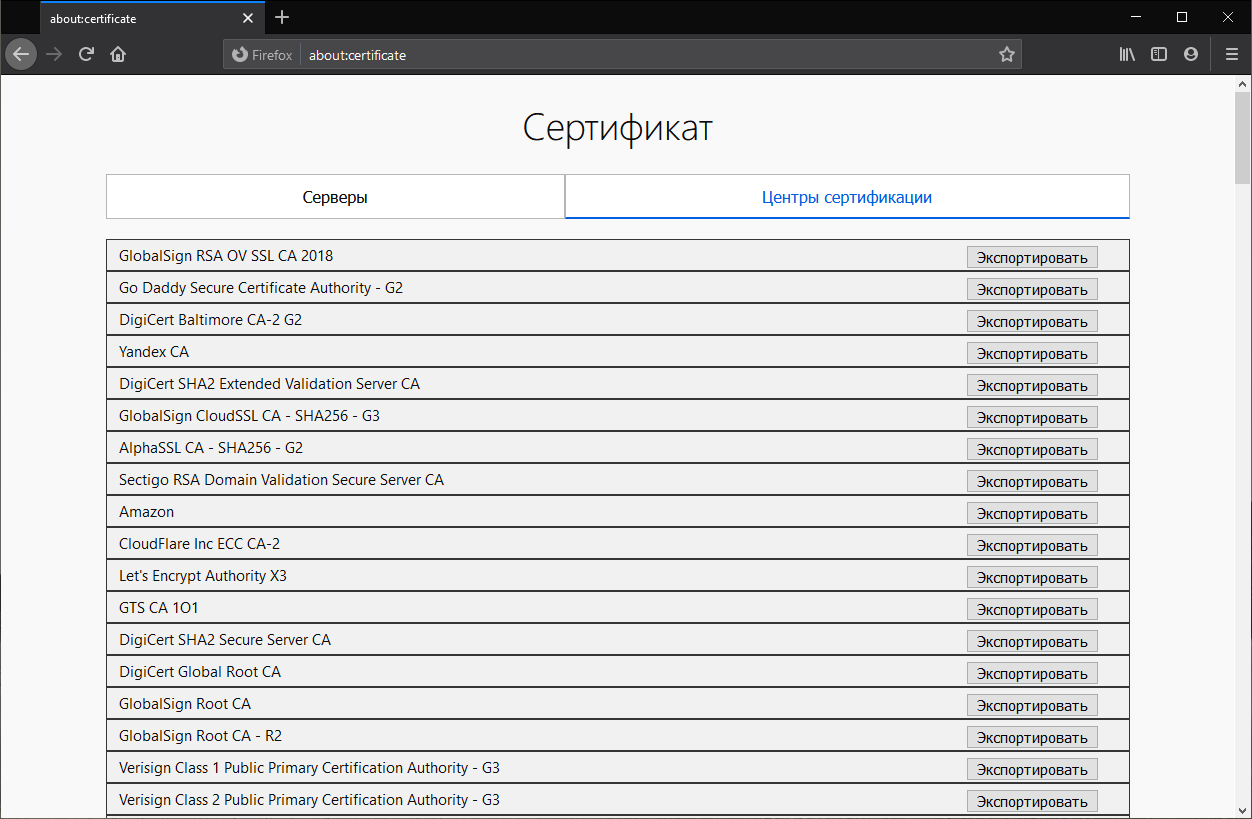Export the Yandex CA certificate
The image size is (1252, 819).
coord(1032,353)
